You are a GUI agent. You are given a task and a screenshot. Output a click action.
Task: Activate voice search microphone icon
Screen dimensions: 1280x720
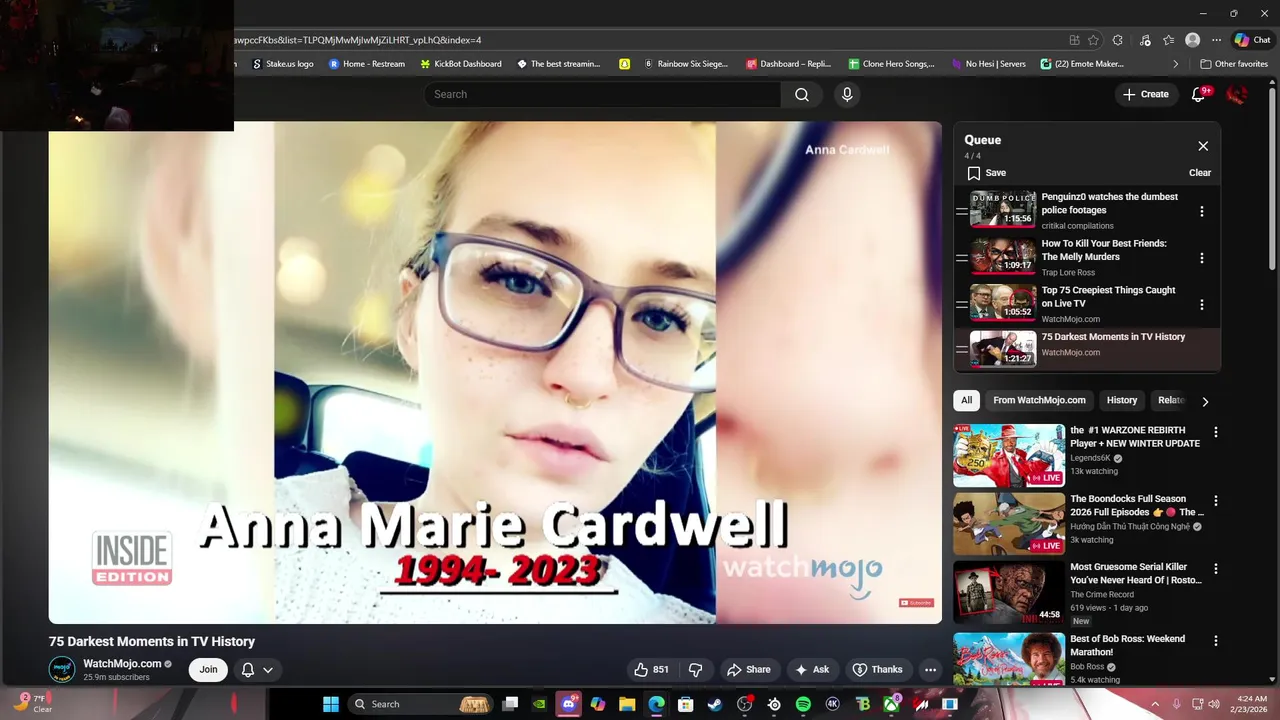[x=847, y=94]
